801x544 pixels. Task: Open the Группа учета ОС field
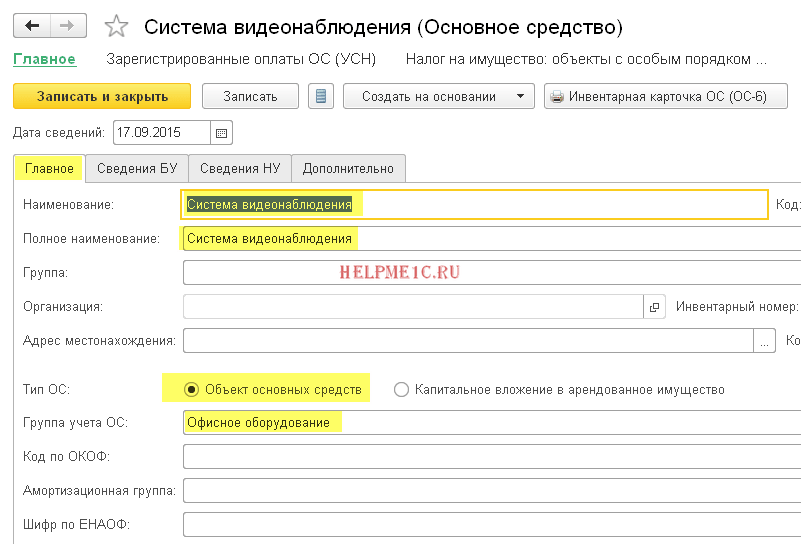[490, 423]
